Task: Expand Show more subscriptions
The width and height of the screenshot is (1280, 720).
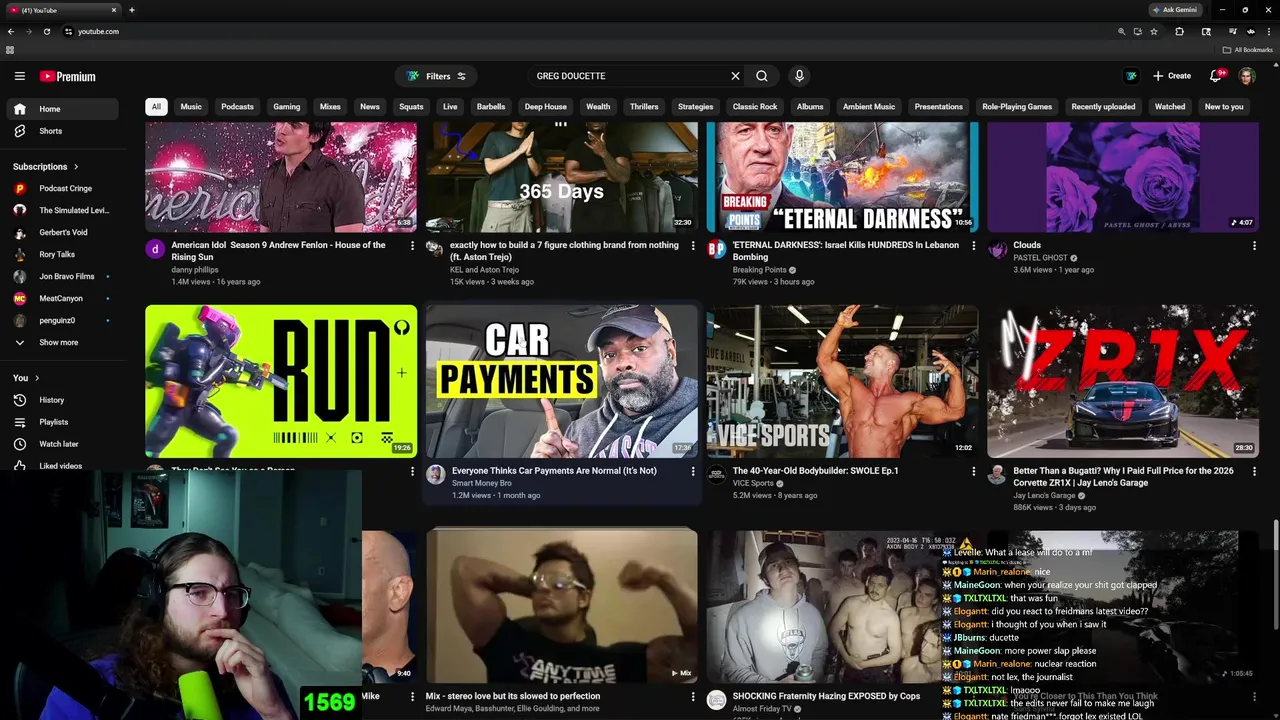Action: pos(62,342)
